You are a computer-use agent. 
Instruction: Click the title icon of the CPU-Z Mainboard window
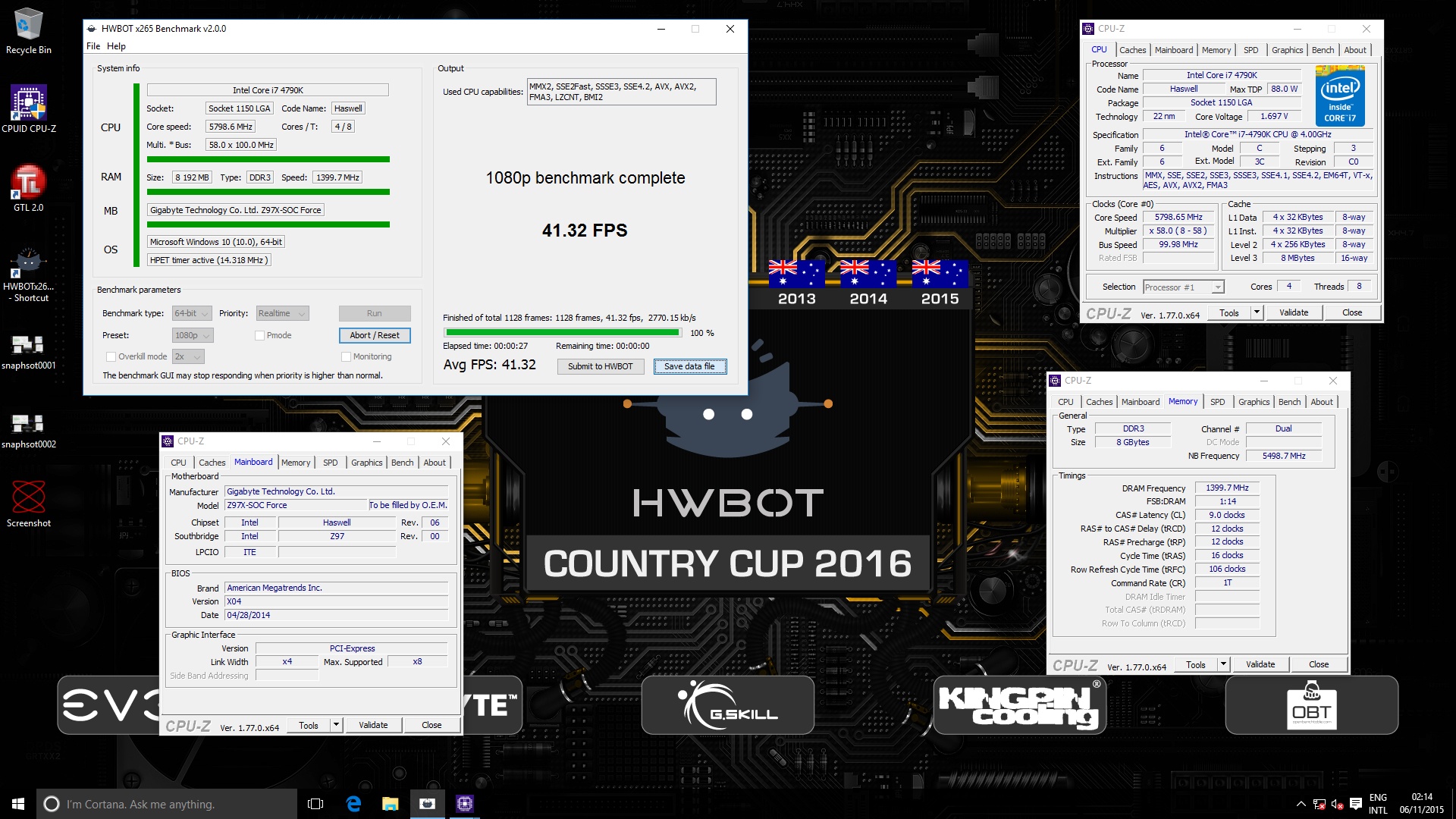tap(168, 441)
